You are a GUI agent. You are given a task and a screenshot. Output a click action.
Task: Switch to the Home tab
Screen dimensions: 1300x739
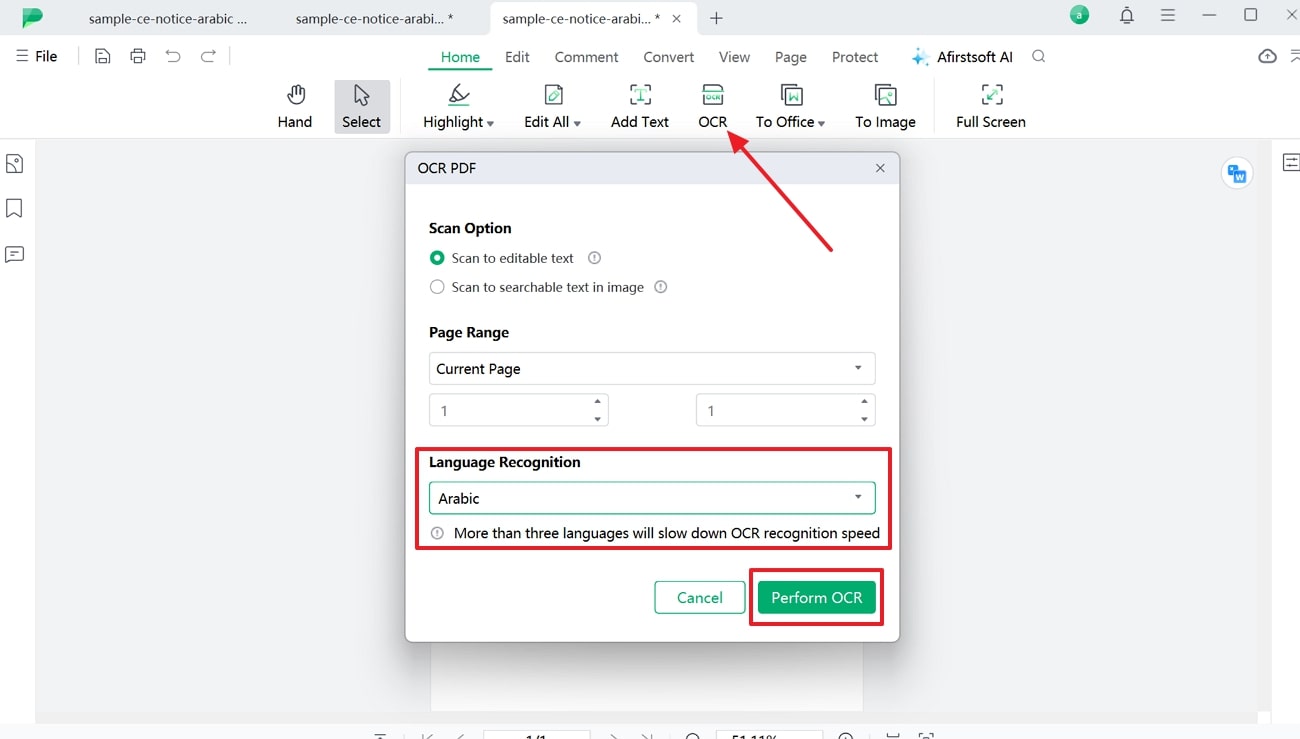pos(460,57)
